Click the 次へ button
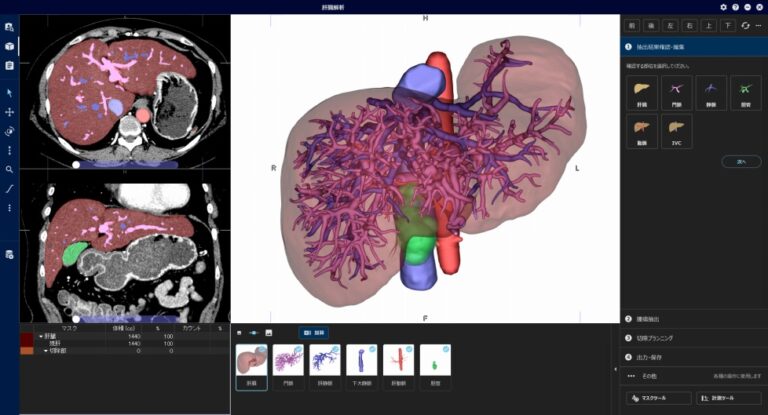 [741, 161]
